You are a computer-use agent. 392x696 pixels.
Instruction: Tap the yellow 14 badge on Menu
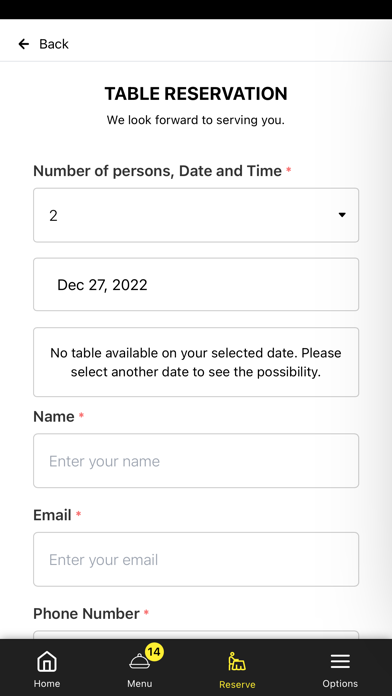pyautogui.click(x=154, y=652)
